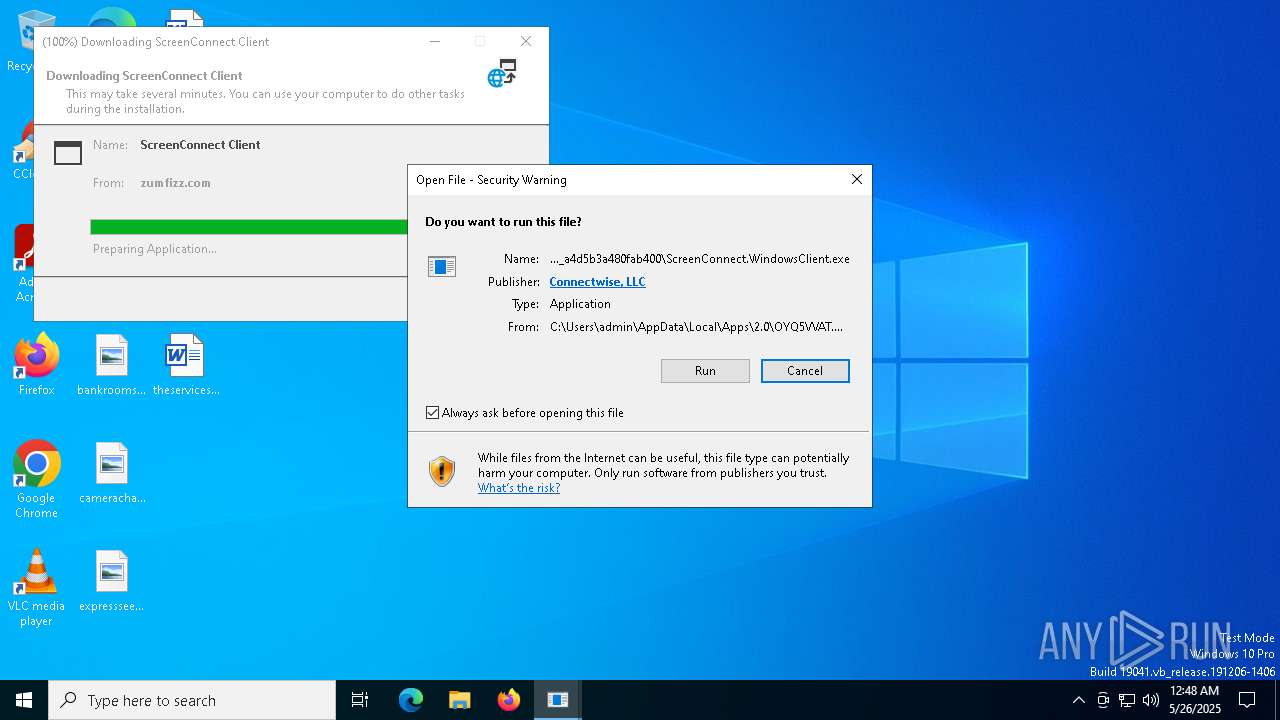Close the Downloading ScreenConnect Client window
Screen dimensions: 1280x720
pos(526,41)
